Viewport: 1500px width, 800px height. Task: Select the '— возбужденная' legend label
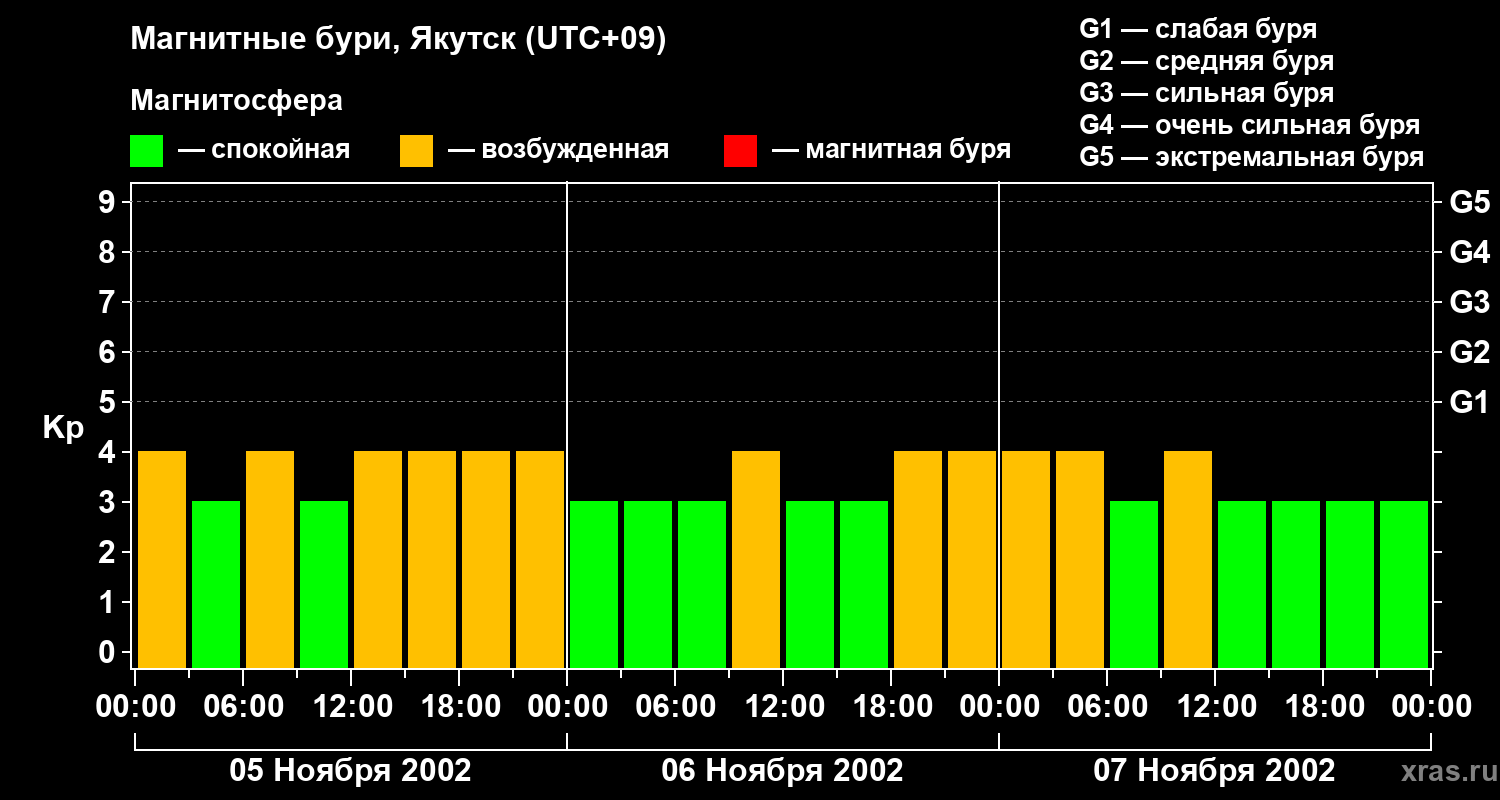[x=558, y=150]
